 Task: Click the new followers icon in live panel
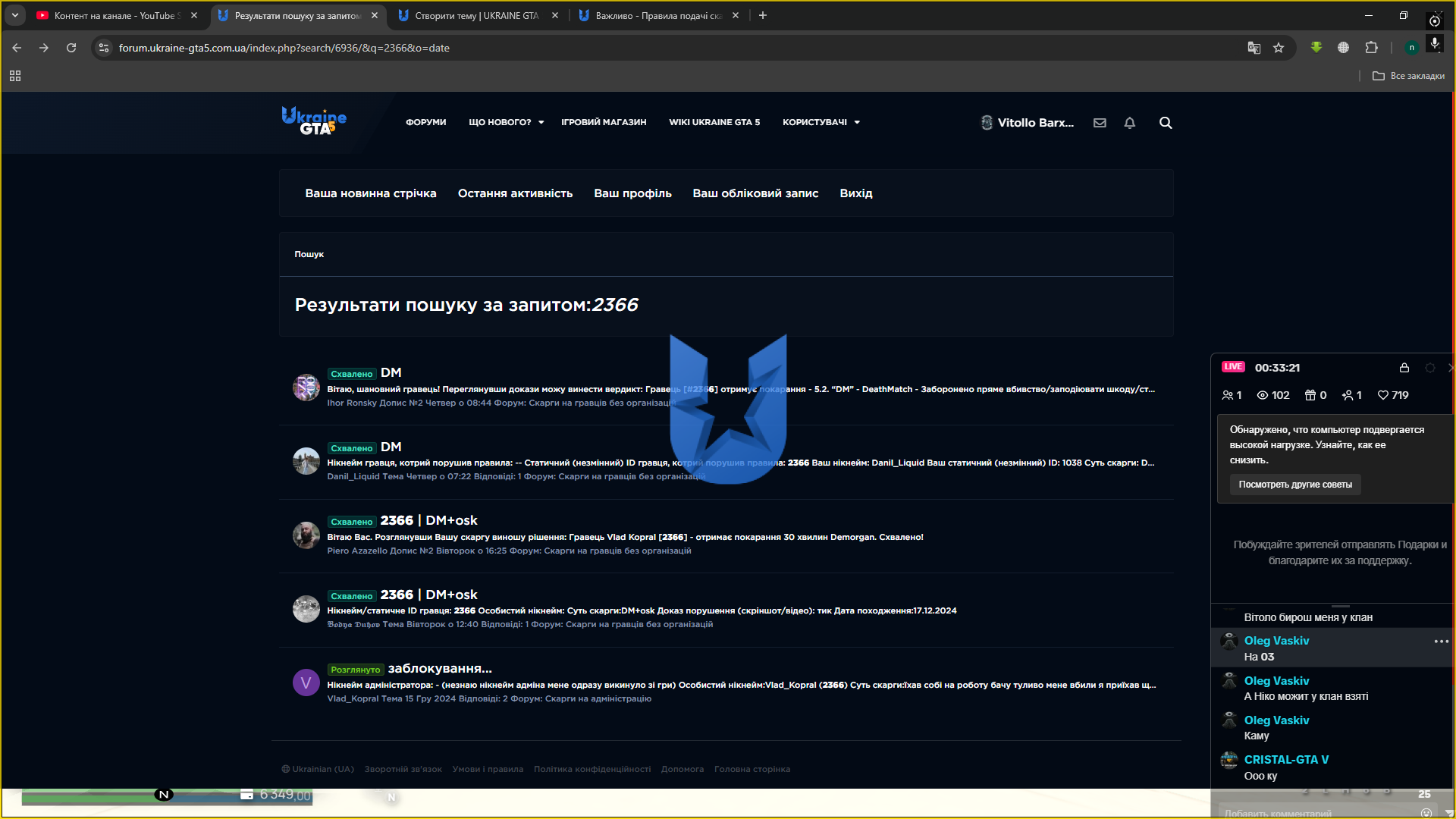coord(1348,395)
